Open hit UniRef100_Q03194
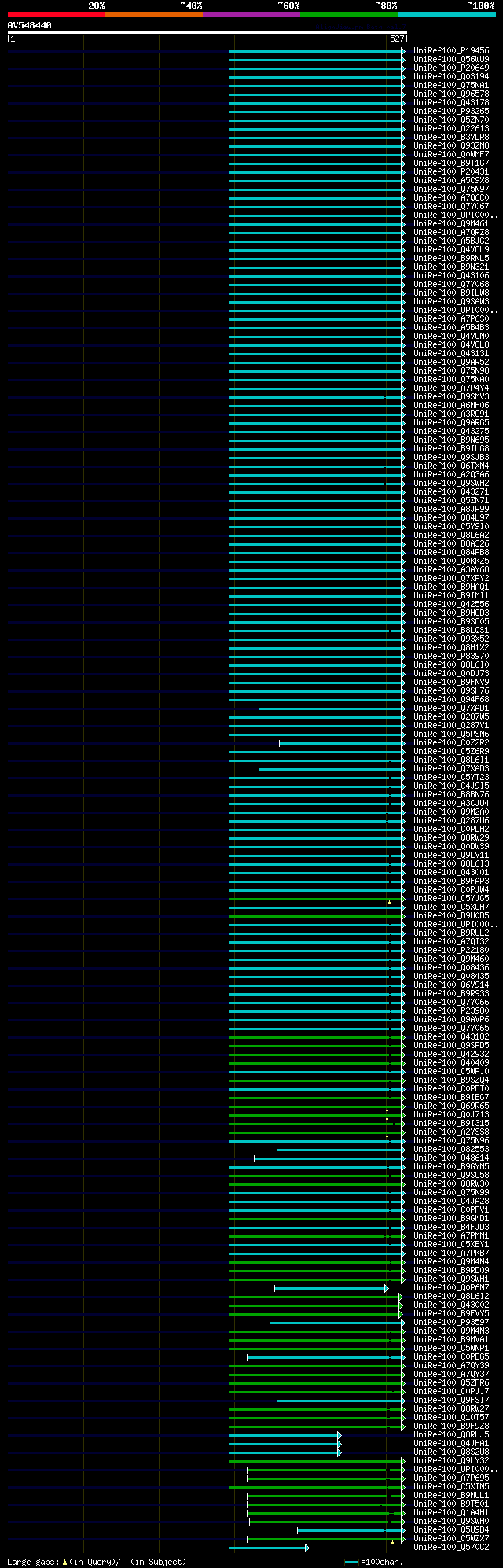The image size is (503, 1568). [451, 76]
